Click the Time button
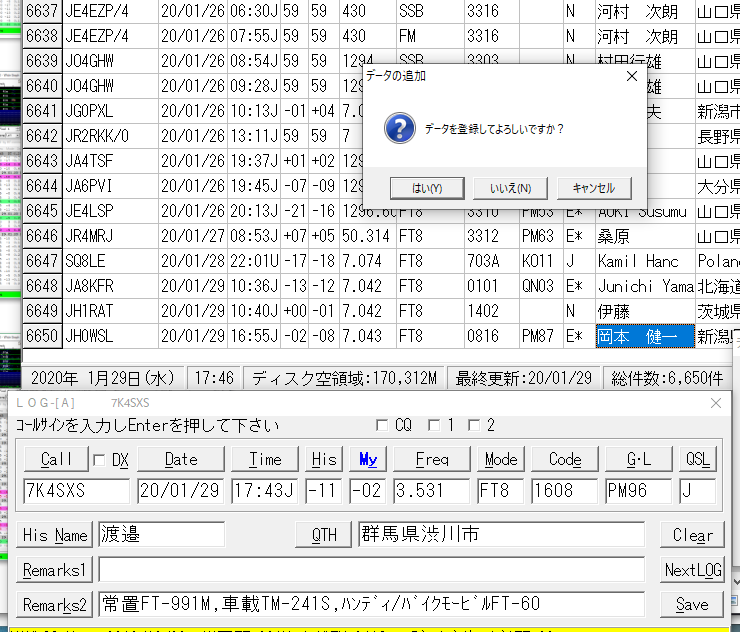Image resolution: width=740 pixels, height=632 pixels. [265, 459]
